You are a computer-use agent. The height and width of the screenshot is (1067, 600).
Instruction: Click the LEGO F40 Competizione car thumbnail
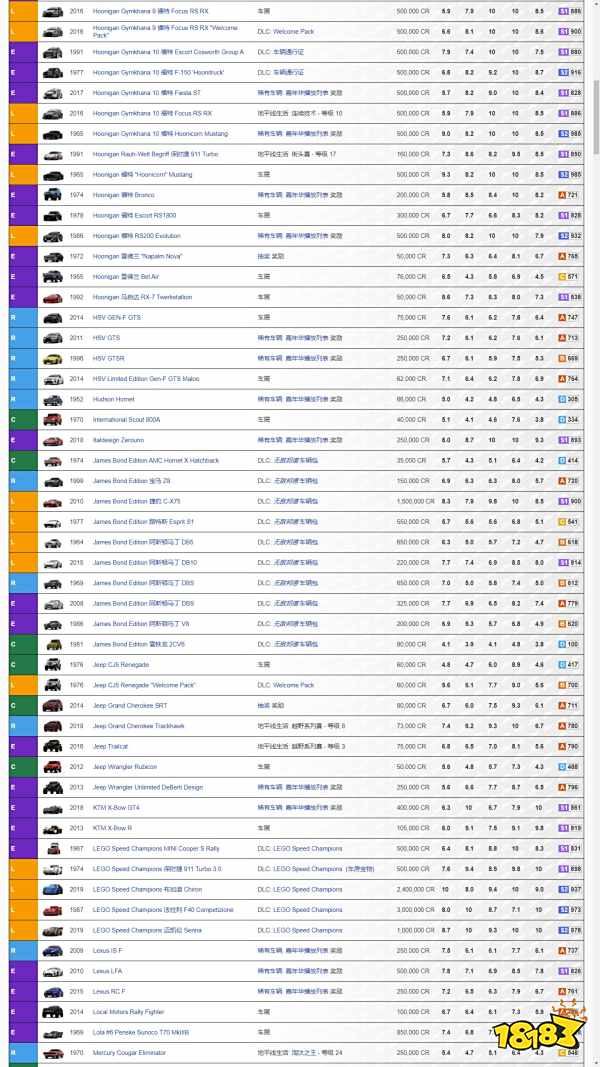pos(52,910)
